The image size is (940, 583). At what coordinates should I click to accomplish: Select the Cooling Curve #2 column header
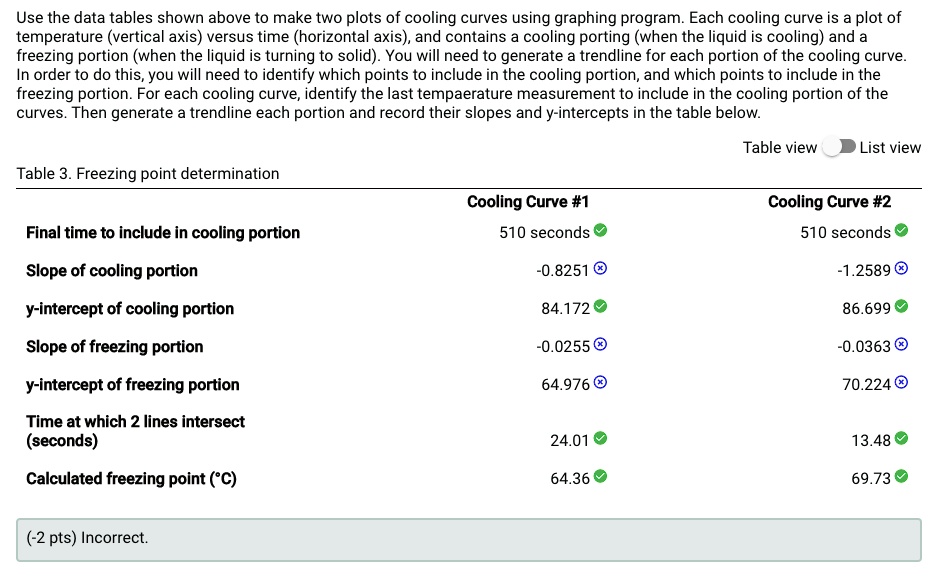[829, 201]
